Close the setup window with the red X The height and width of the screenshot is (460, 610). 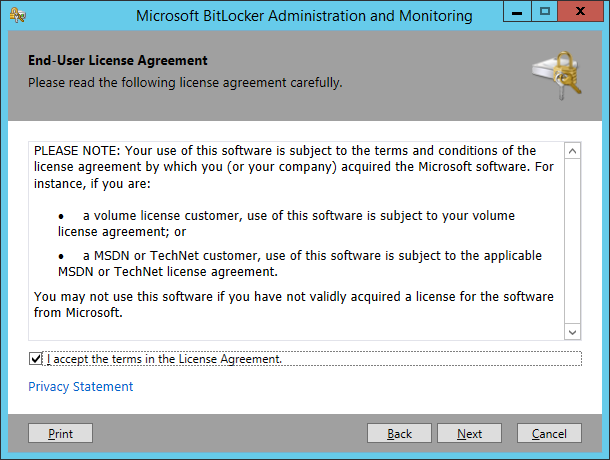[580, 11]
